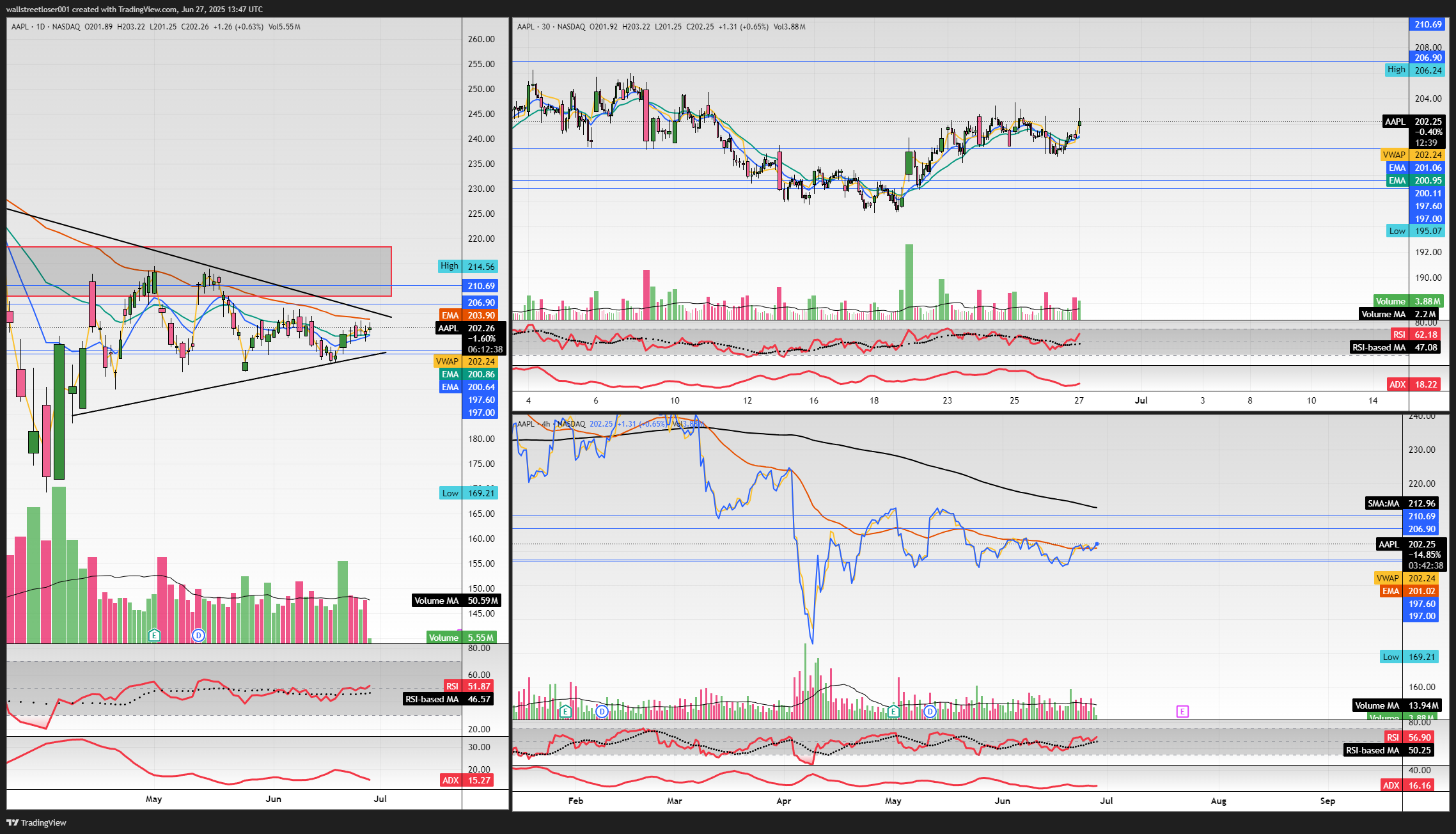Select the AAPL 30 NASDAQ chart title

point(551,27)
